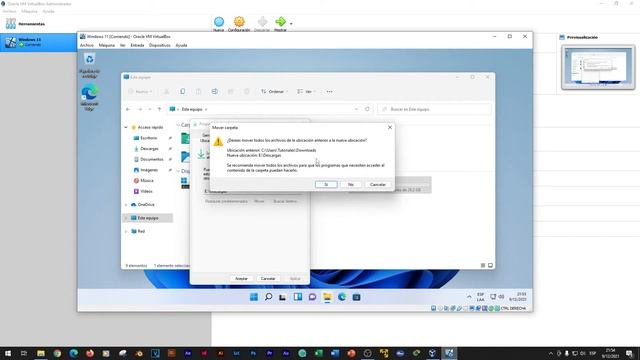
Task: Confirm moving files with the Sí button
Action: 326,184
